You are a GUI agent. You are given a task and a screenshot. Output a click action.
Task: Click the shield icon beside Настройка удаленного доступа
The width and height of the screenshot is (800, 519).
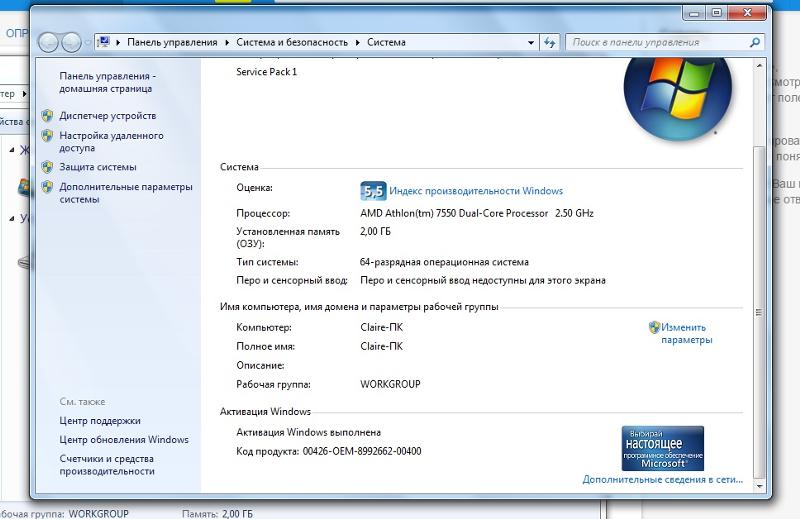[x=47, y=136]
